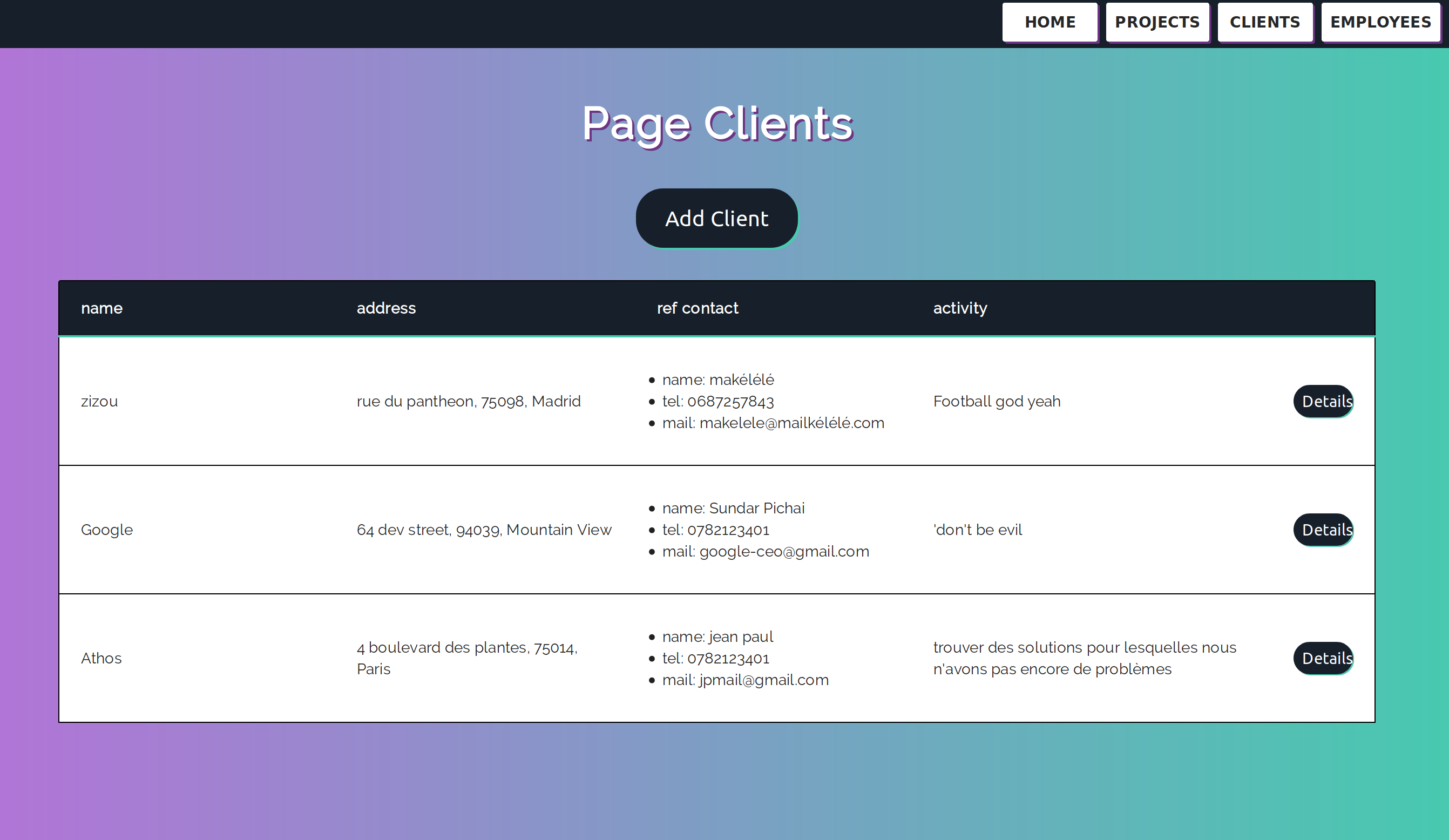Click contact name makélélé
Image resolution: width=1449 pixels, height=840 pixels.
click(718, 380)
